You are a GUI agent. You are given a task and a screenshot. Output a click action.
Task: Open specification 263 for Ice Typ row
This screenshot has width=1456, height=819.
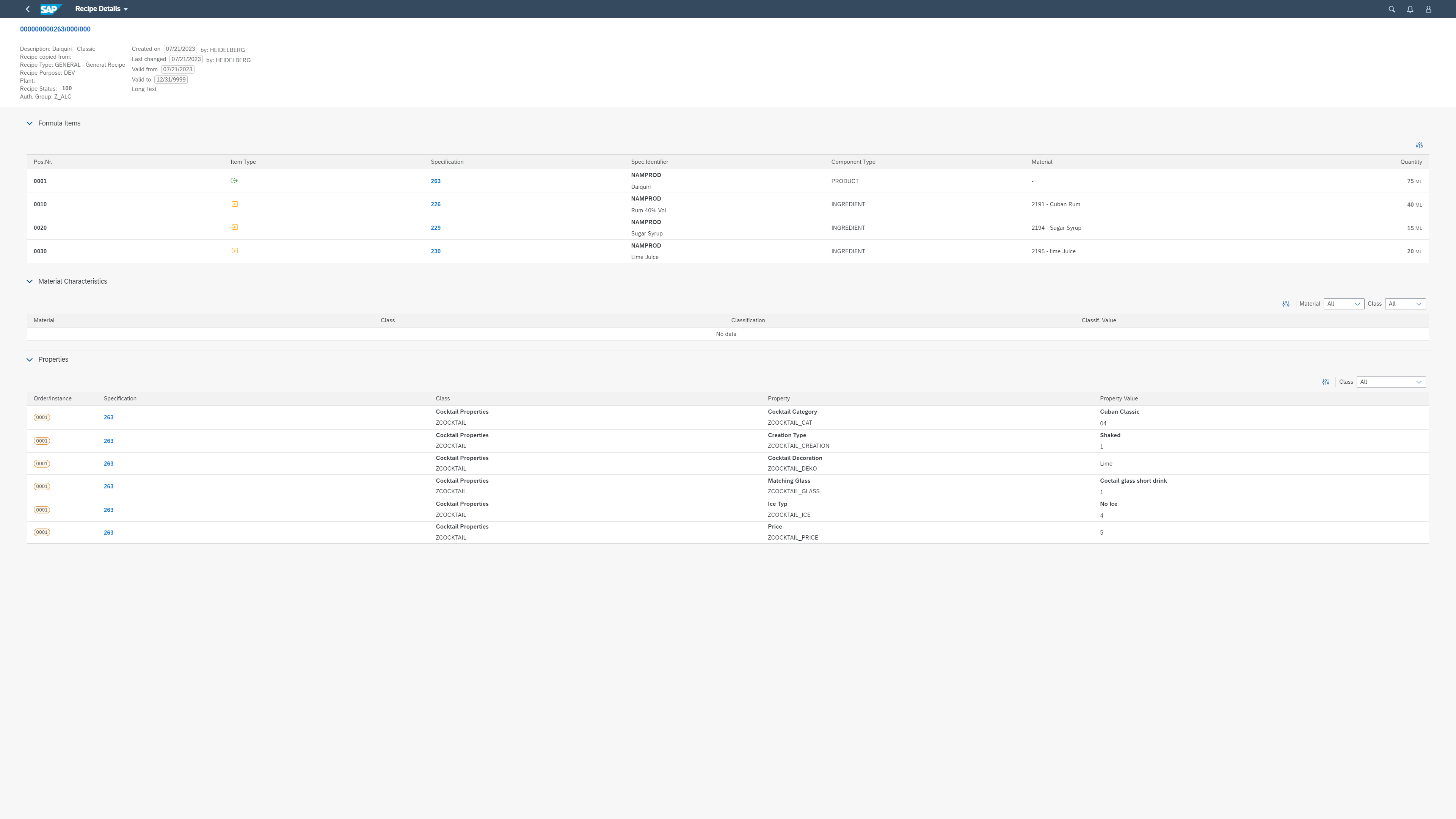(x=108, y=510)
